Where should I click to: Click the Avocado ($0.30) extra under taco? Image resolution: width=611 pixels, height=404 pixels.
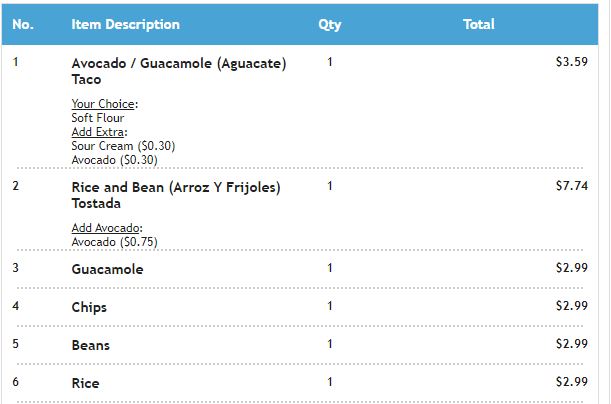pyautogui.click(x=115, y=160)
